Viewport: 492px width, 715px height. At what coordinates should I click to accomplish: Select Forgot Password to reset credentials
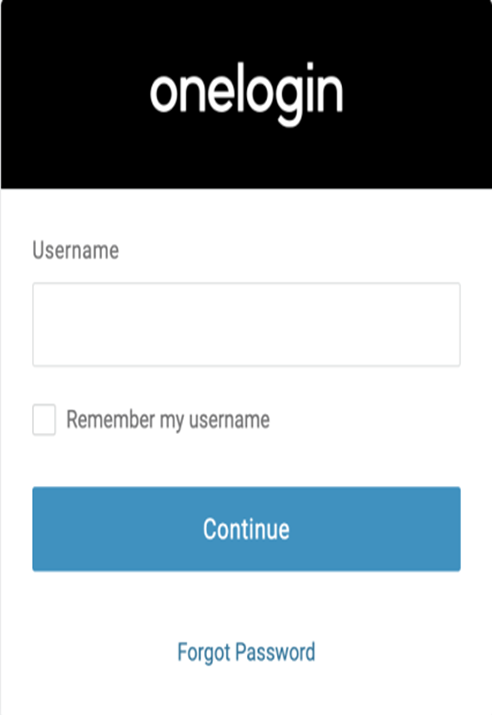click(246, 652)
